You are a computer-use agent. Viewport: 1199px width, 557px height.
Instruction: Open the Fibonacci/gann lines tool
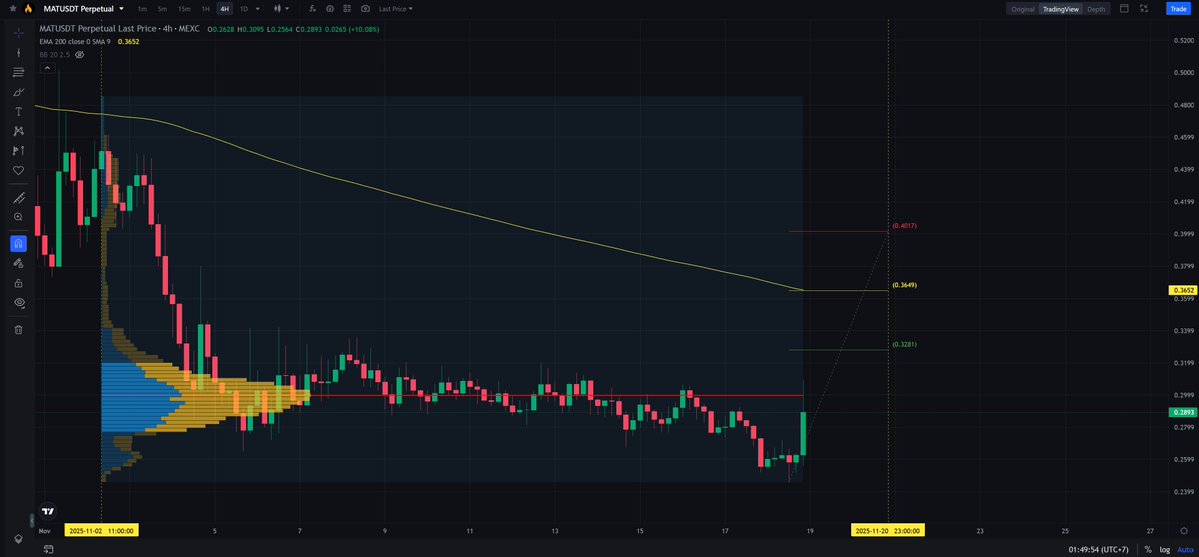click(19, 72)
